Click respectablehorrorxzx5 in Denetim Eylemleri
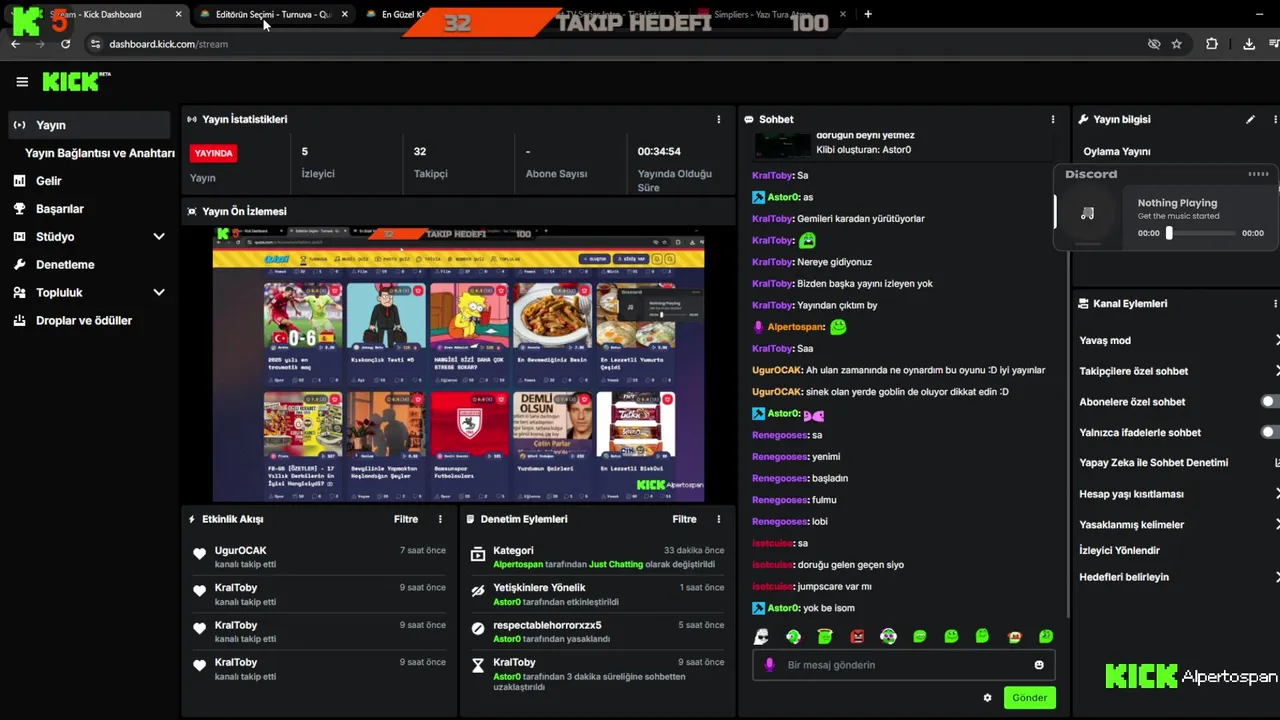The width and height of the screenshot is (1280, 720). point(547,625)
